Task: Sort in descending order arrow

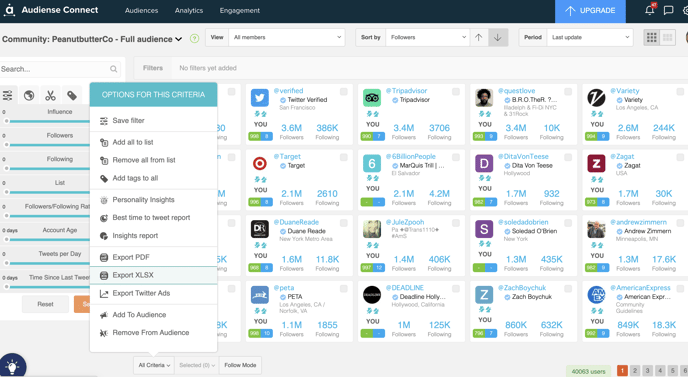Action: pyautogui.click(x=498, y=37)
